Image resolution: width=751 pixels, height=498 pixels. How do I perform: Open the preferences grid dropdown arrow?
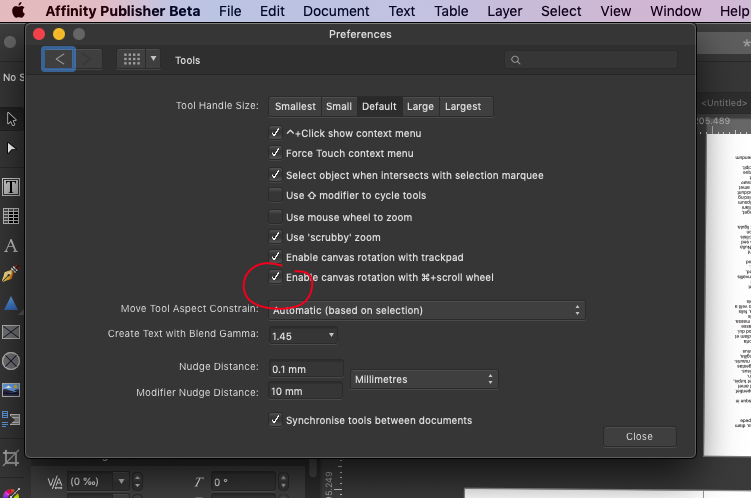153,59
